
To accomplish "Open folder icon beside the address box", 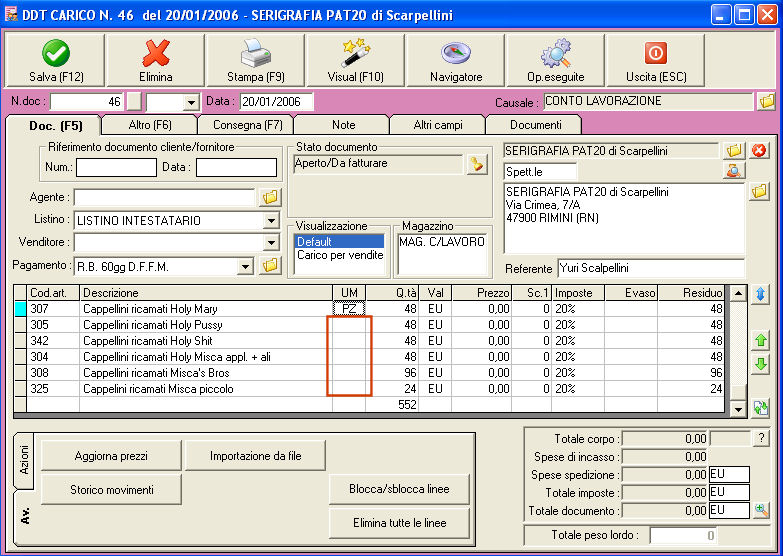I will pos(759,191).
